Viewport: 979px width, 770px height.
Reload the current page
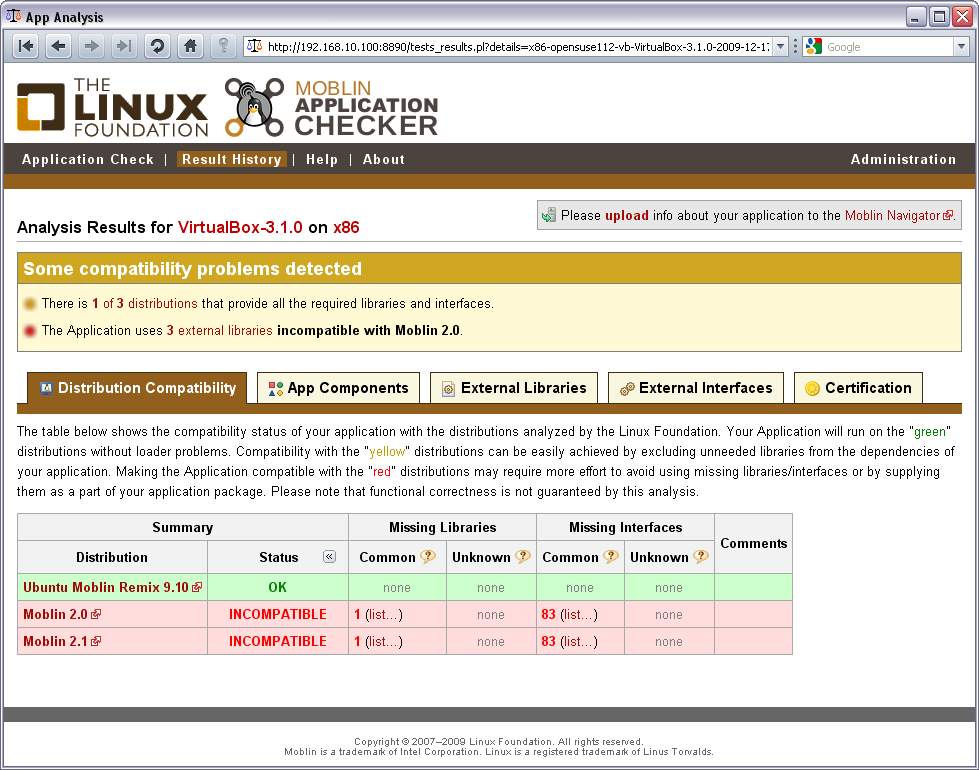(157, 46)
